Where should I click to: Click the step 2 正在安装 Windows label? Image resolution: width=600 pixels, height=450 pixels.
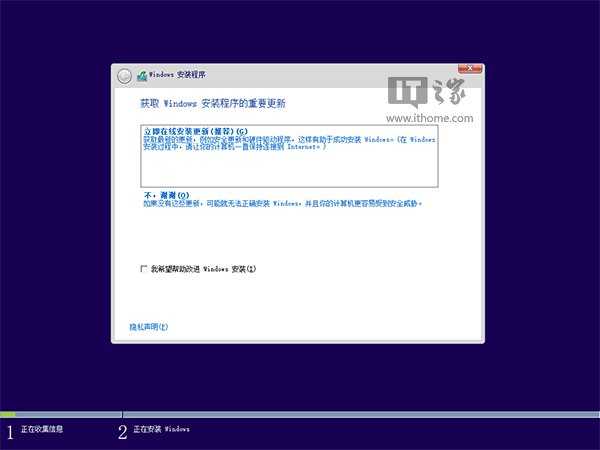click(x=161, y=429)
